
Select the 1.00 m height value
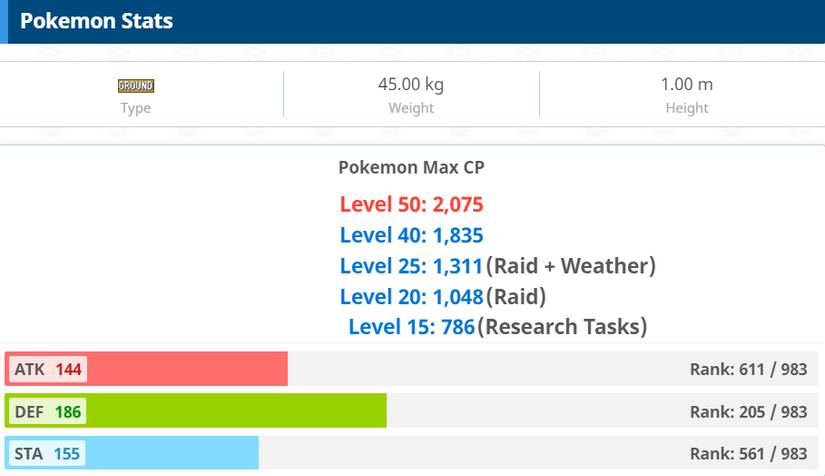[x=687, y=84]
